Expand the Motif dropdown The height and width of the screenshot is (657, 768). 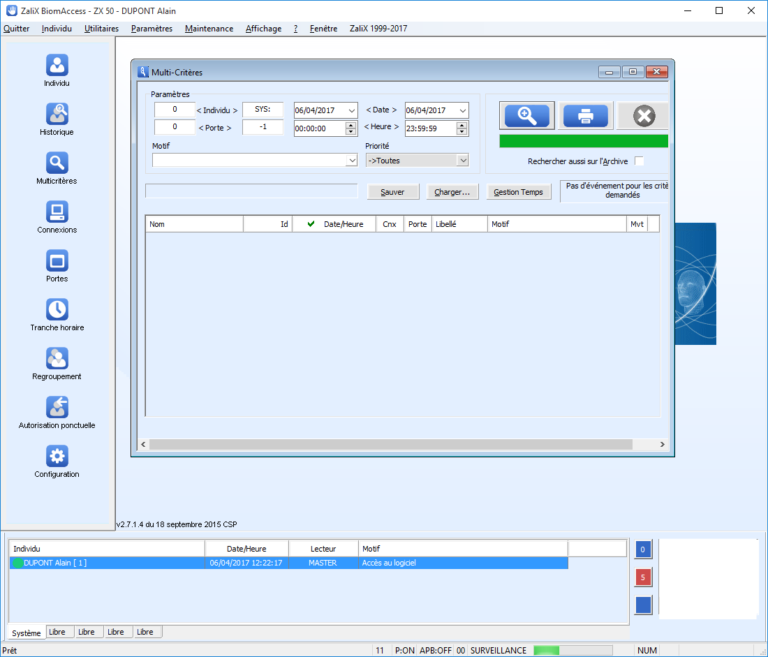pyautogui.click(x=351, y=160)
